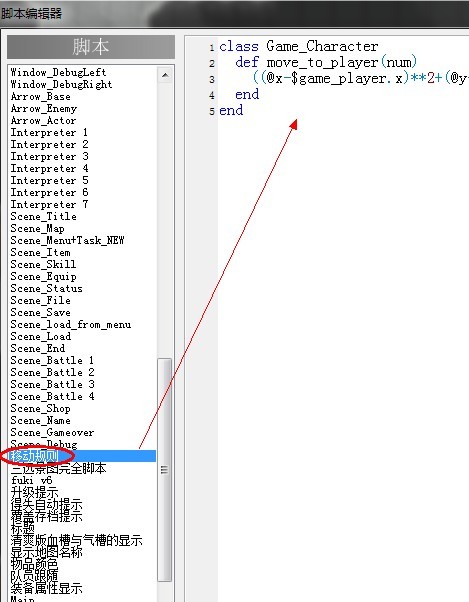
Task: Place cursor on class Game_Character line
Action: 299,46
